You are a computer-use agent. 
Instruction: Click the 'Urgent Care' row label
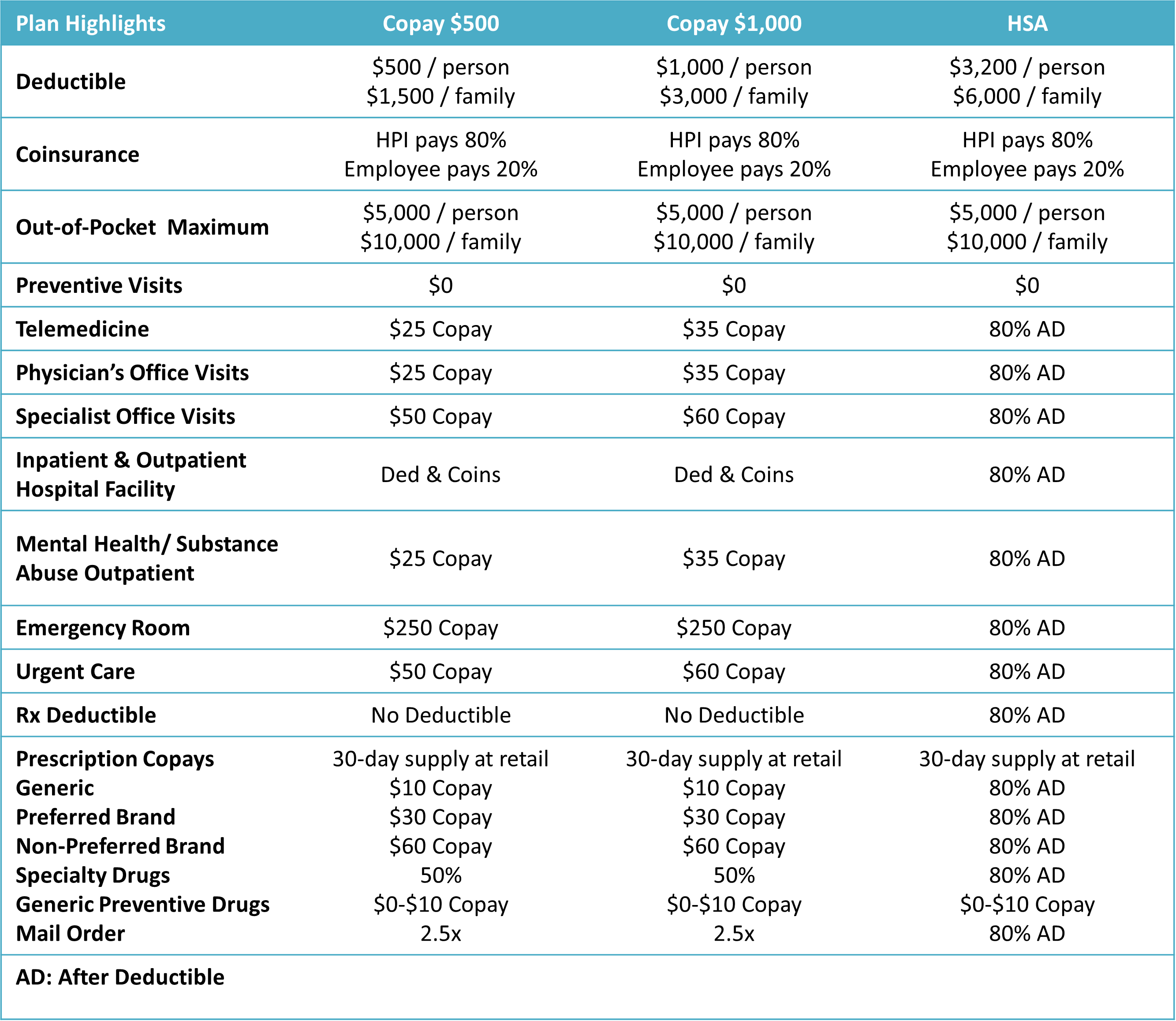[x=75, y=672]
